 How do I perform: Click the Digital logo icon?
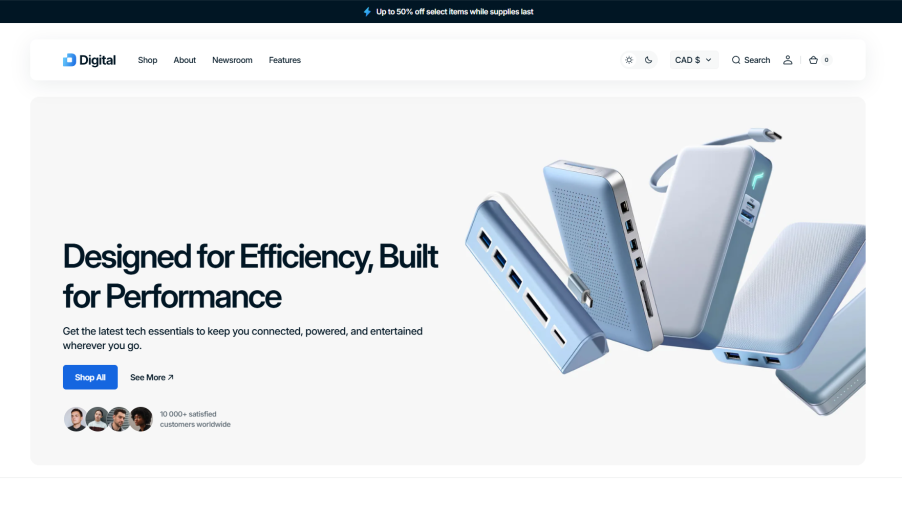[x=69, y=60]
